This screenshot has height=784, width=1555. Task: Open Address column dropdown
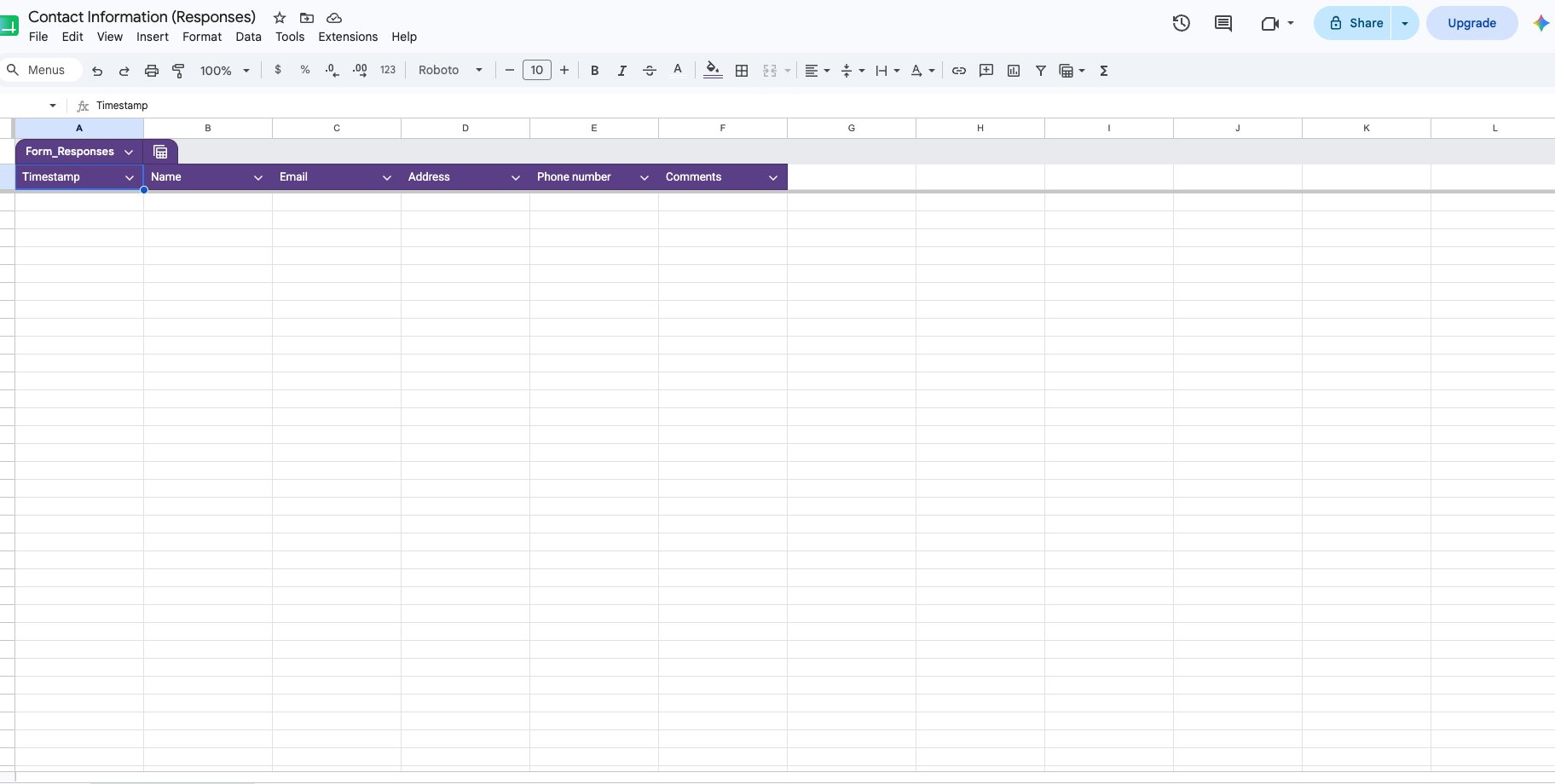click(516, 177)
